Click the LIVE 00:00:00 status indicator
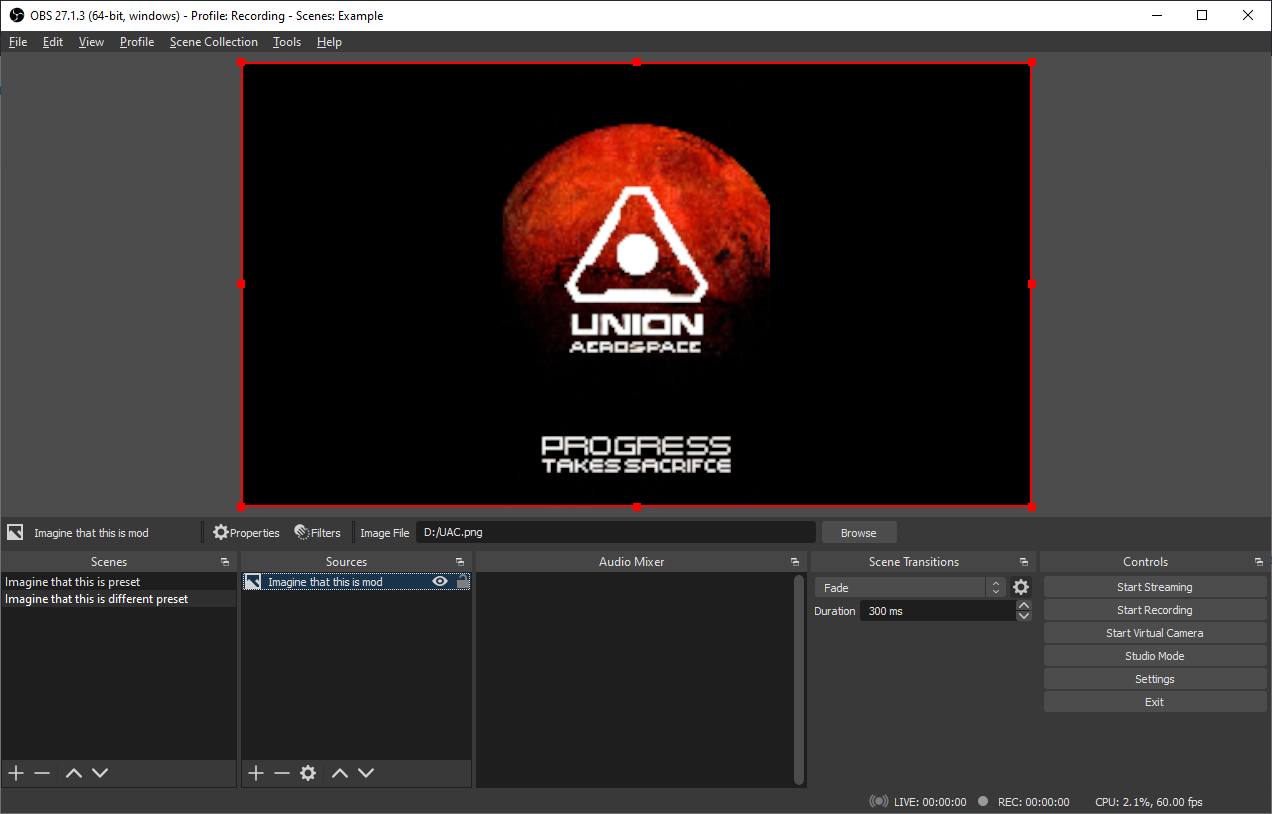This screenshot has width=1272, height=814. tap(918, 802)
